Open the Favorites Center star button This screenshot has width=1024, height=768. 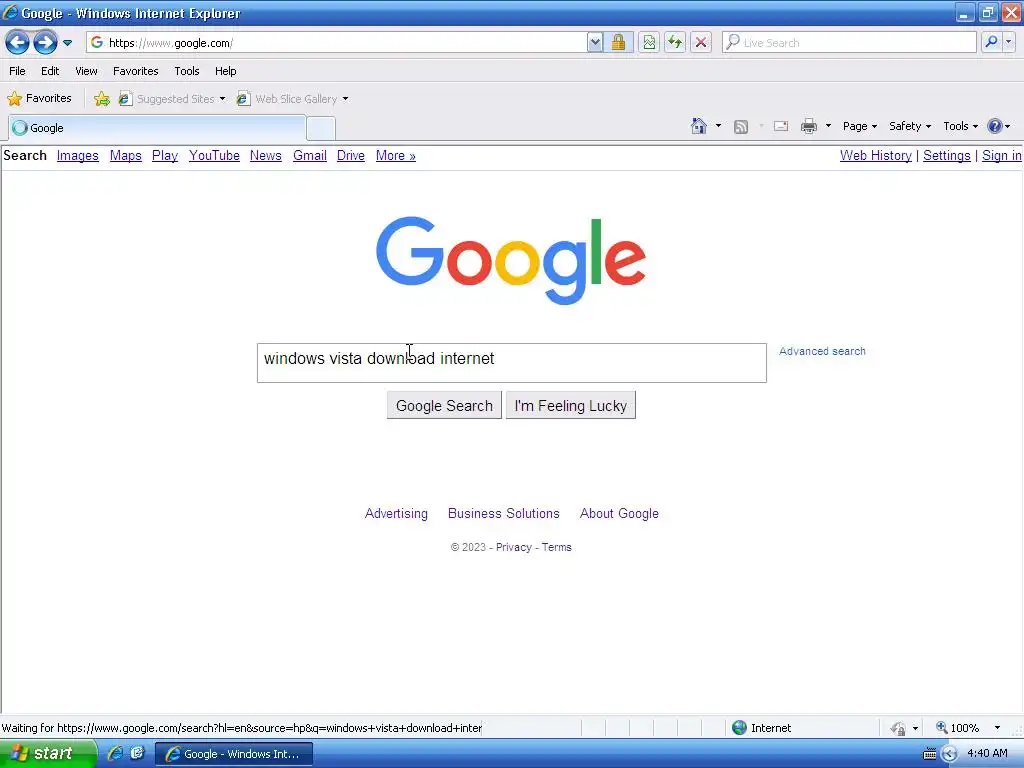(x=39, y=99)
